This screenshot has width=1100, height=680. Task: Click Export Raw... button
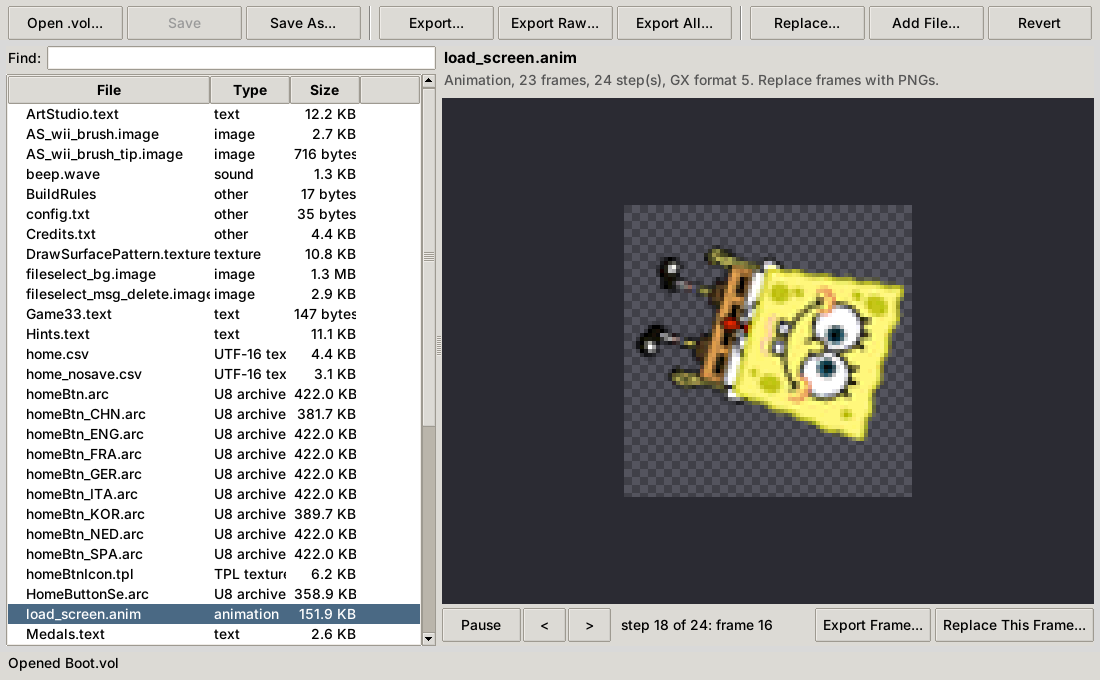point(555,23)
